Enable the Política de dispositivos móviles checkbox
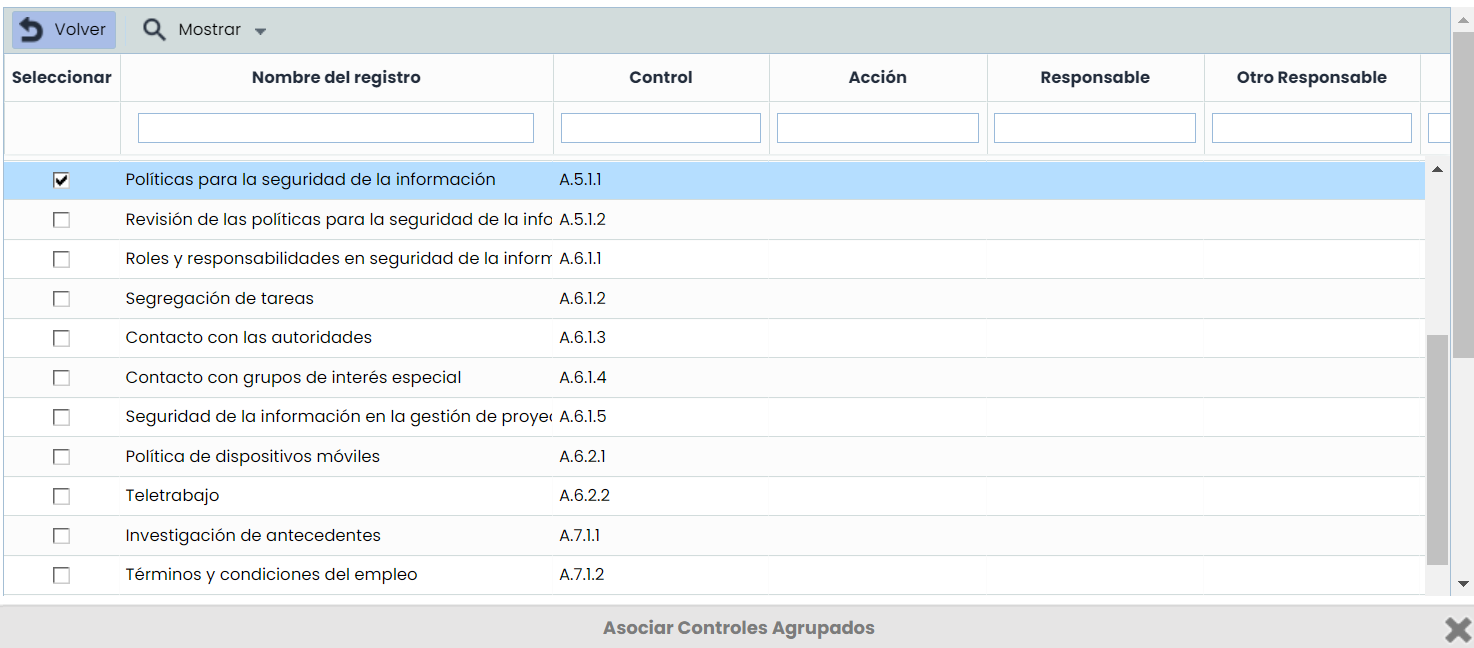This screenshot has height=648, width=1474. pos(61,457)
